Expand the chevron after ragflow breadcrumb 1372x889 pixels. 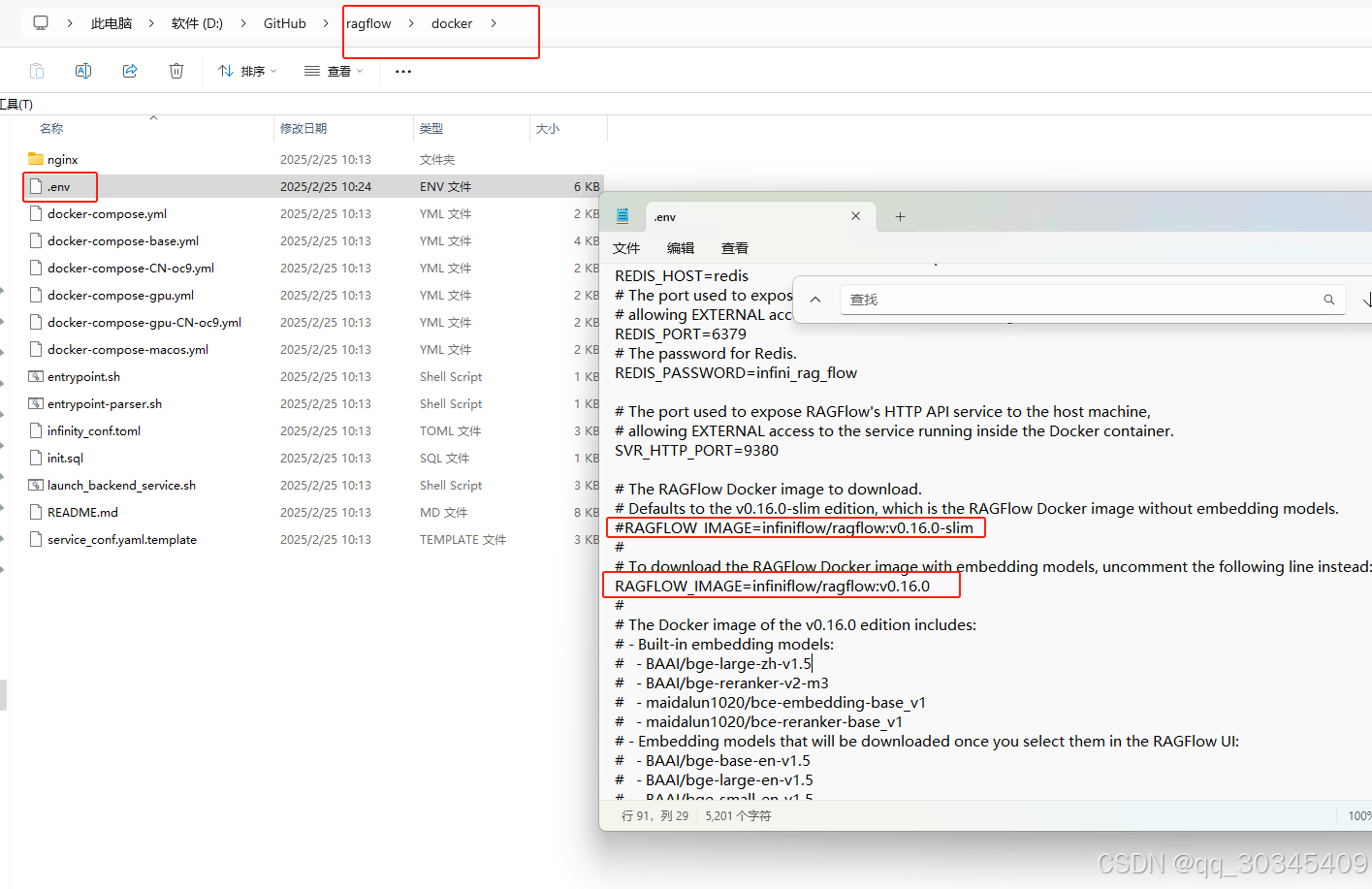pos(410,23)
